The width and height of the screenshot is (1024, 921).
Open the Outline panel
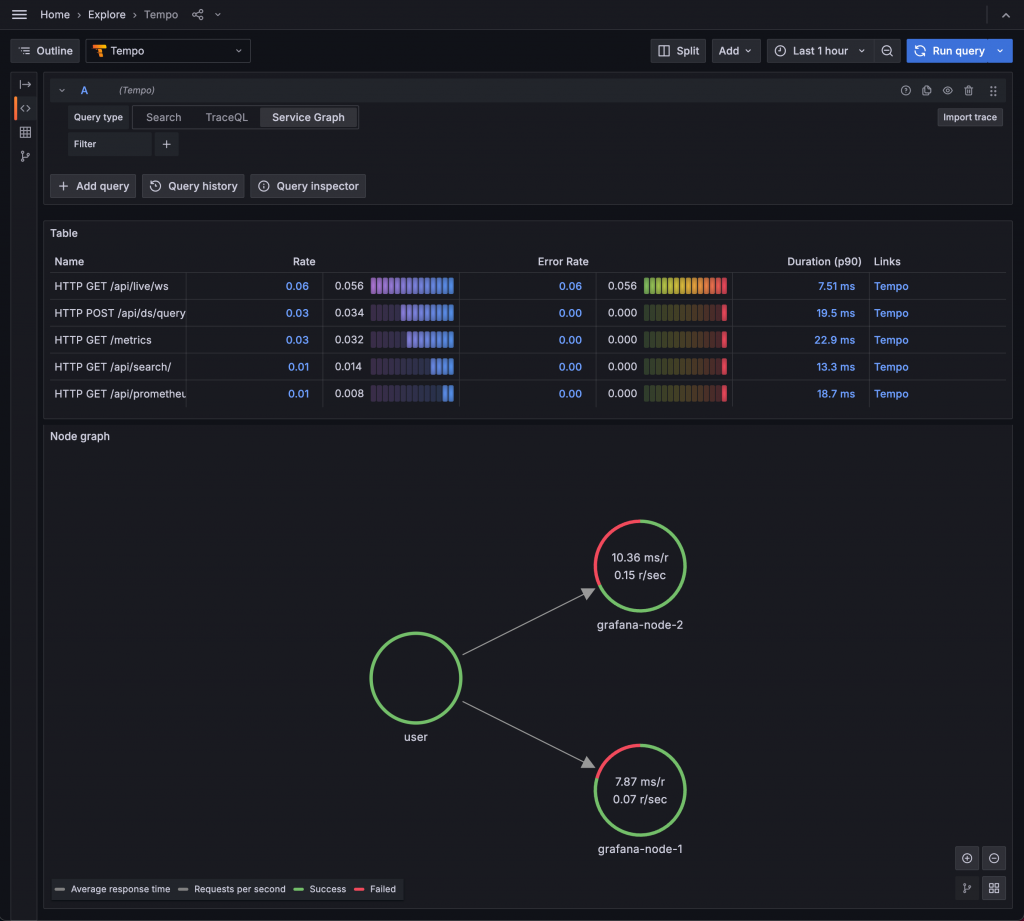[x=45, y=51]
